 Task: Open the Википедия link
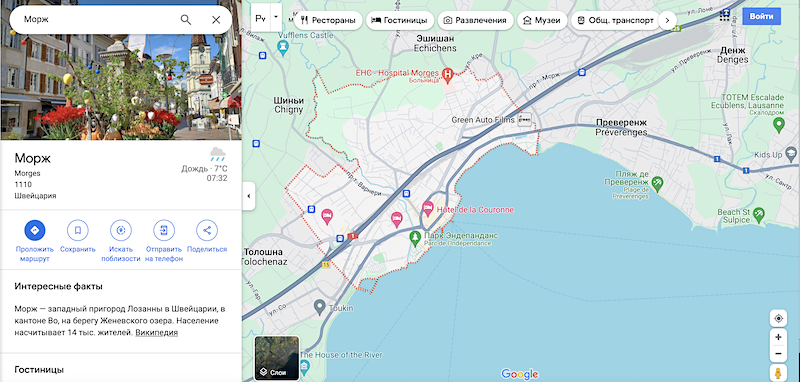coord(157,333)
